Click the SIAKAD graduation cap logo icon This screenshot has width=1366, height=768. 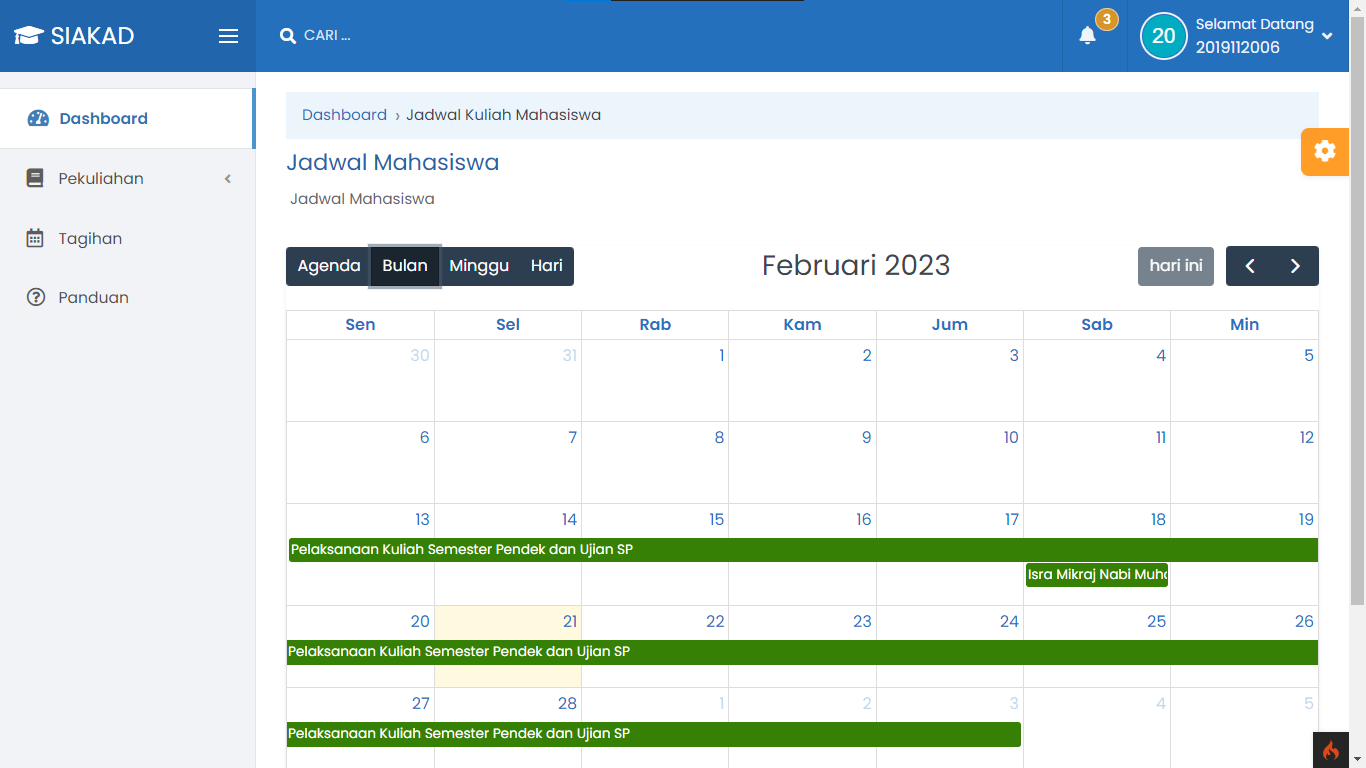point(29,36)
